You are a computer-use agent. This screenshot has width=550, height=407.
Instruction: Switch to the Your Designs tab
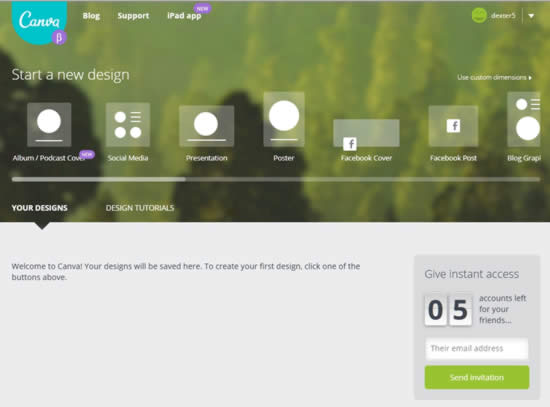pyautogui.click(x=40, y=208)
